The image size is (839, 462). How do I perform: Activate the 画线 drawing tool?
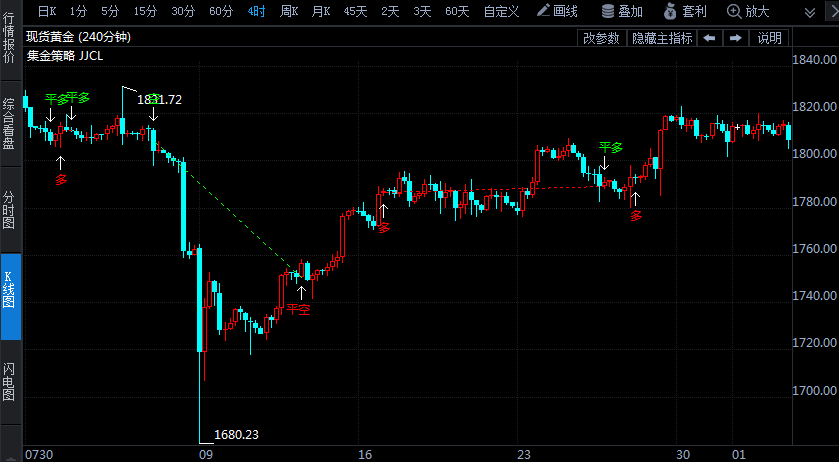pyautogui.click(x=557, y=11)
